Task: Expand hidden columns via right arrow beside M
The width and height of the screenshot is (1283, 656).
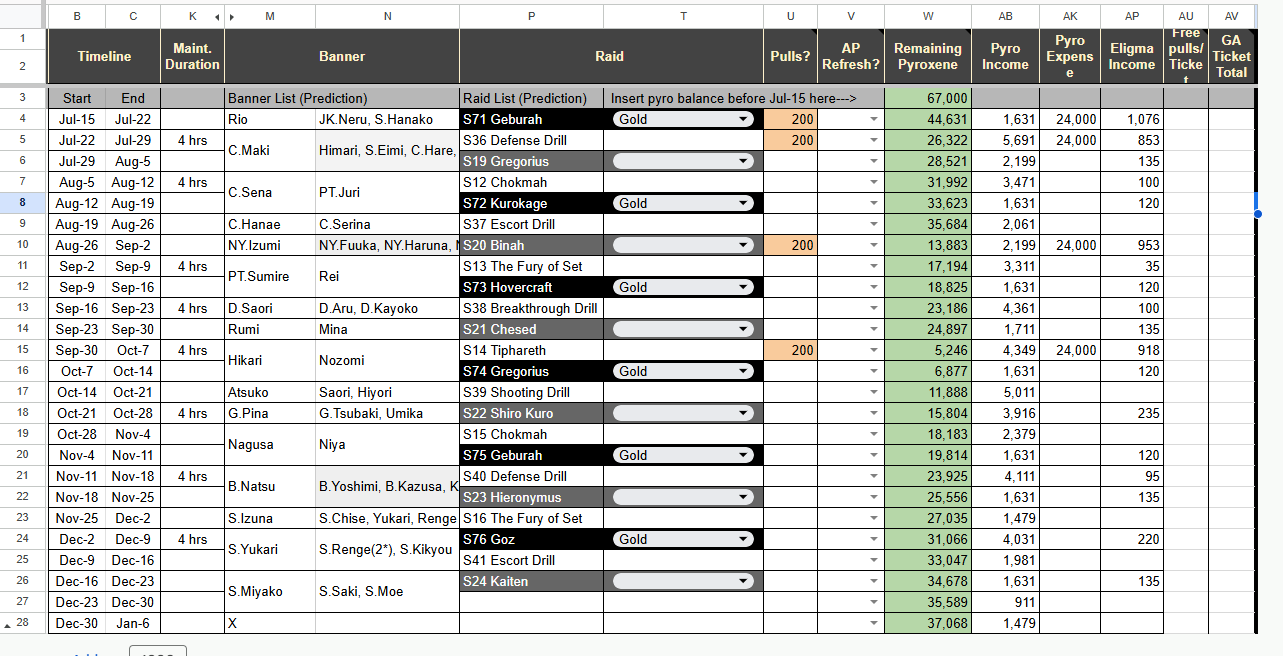Action: click(x=232, y=17)
